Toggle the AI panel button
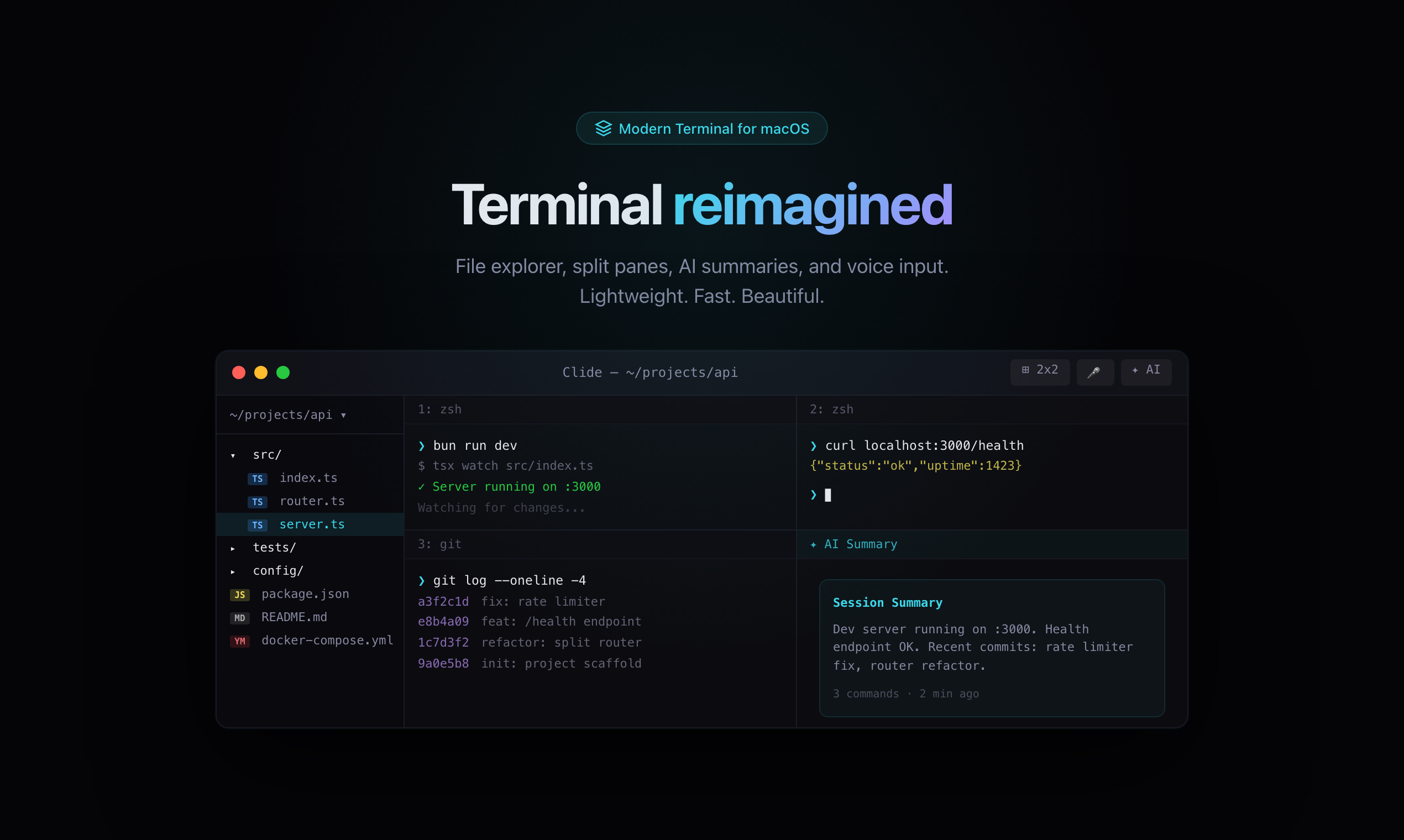1404x840 pixels. coord(1146,370)
